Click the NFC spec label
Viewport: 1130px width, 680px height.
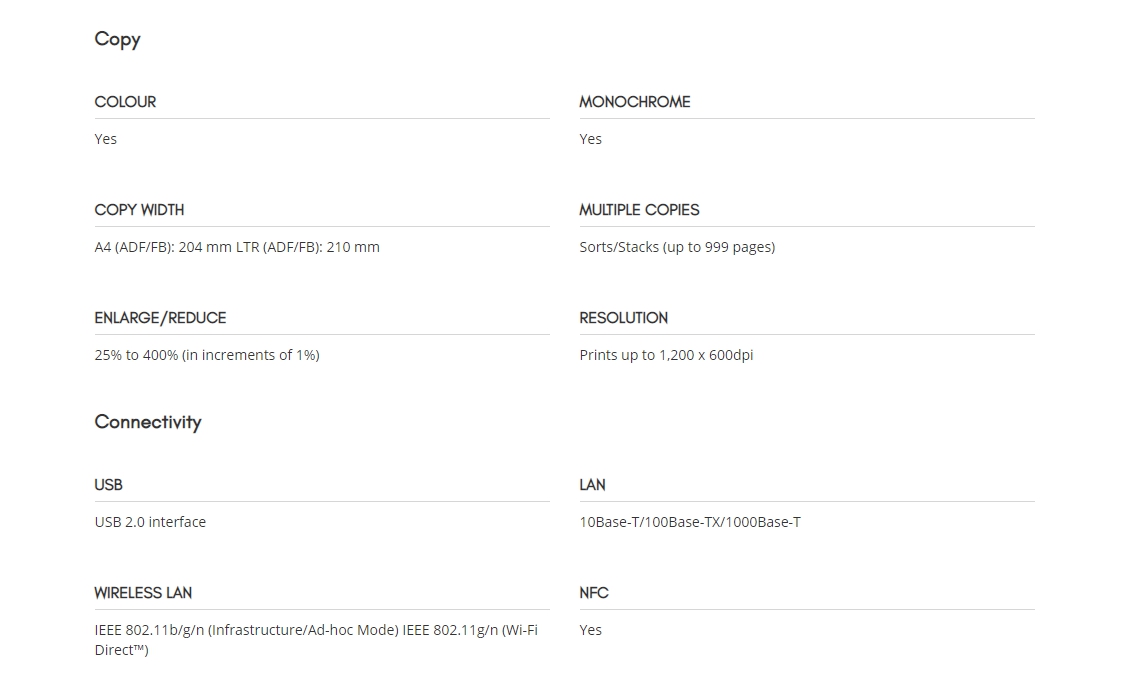(594, 593)
